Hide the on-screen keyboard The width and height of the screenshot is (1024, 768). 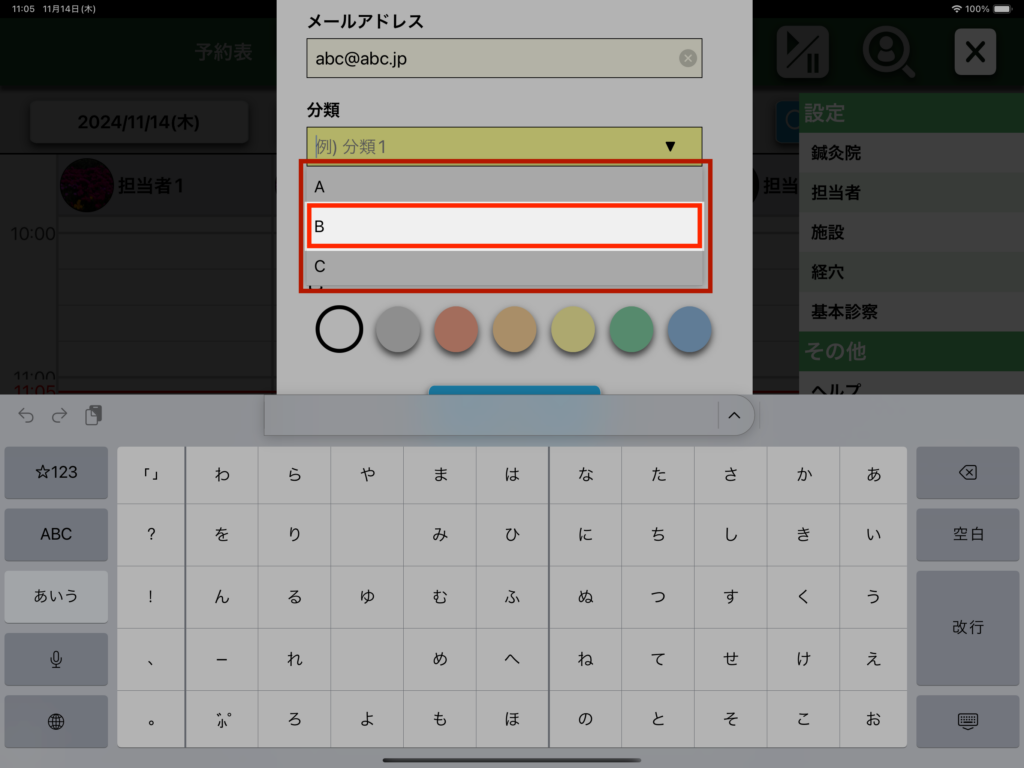[967, 718]
